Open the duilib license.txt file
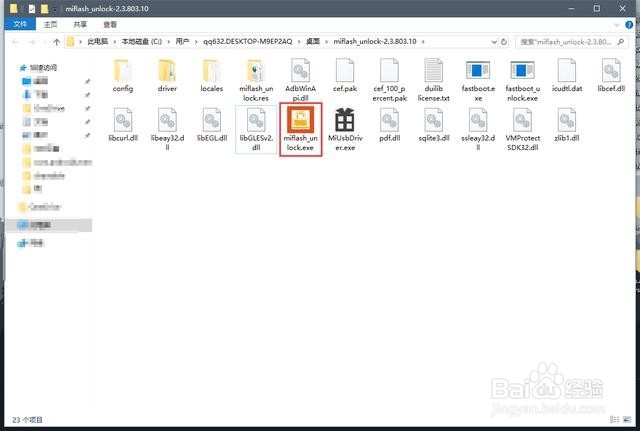640x431 pixels. (433, 80)
